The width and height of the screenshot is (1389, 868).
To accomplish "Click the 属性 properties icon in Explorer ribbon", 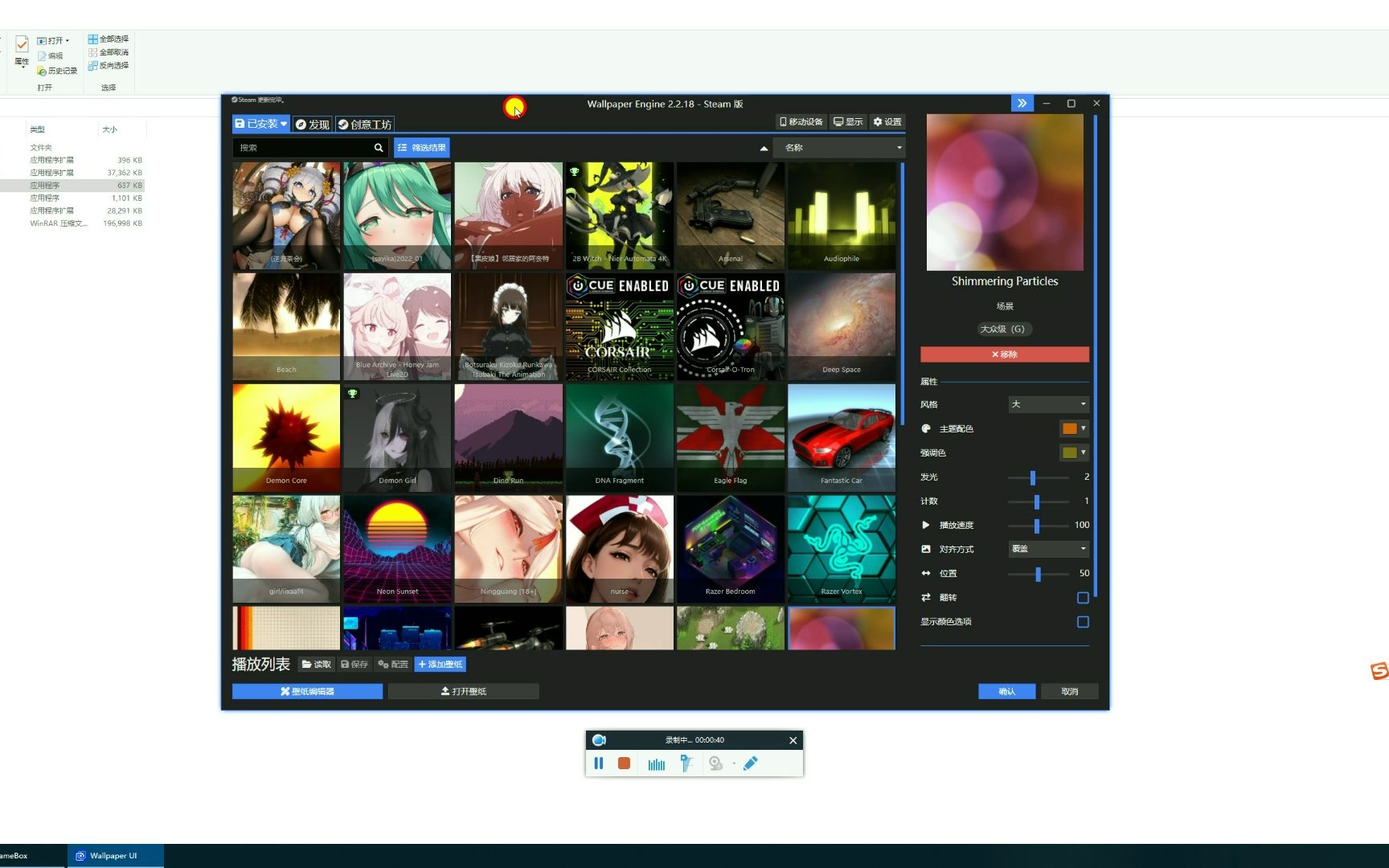I will click(22, 52).
